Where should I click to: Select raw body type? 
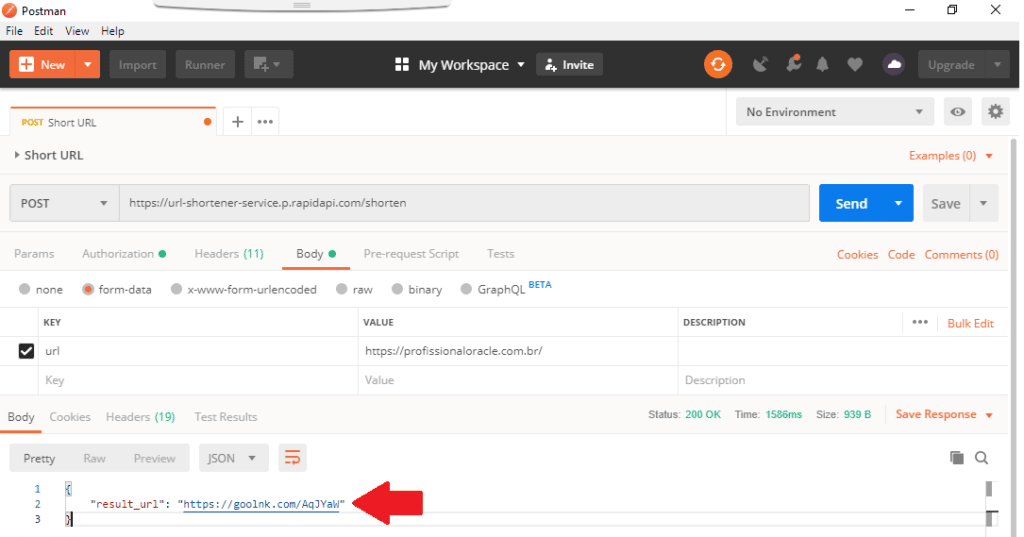[x=342, y=289]
